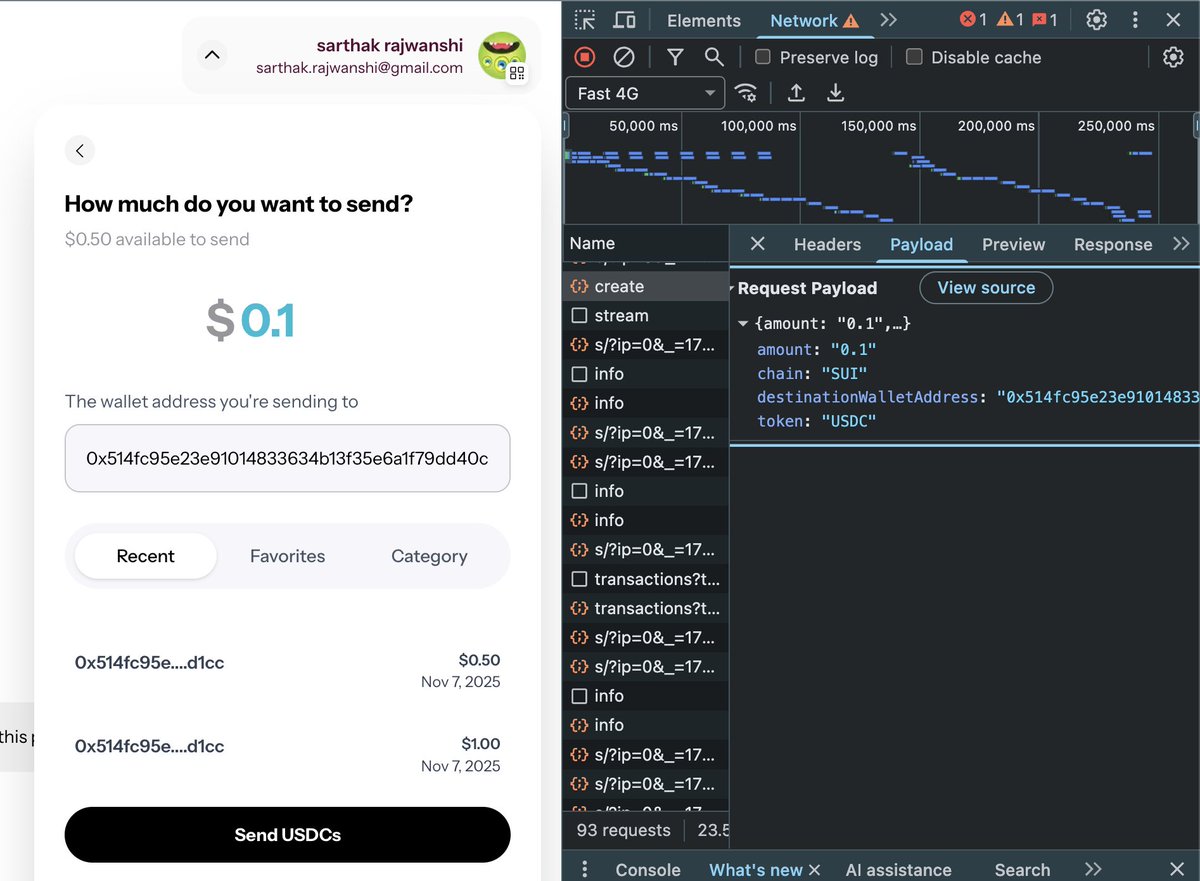Open the Preview tab
Viewport: 1200px width, 881px height.
[x=1013, y=244]
